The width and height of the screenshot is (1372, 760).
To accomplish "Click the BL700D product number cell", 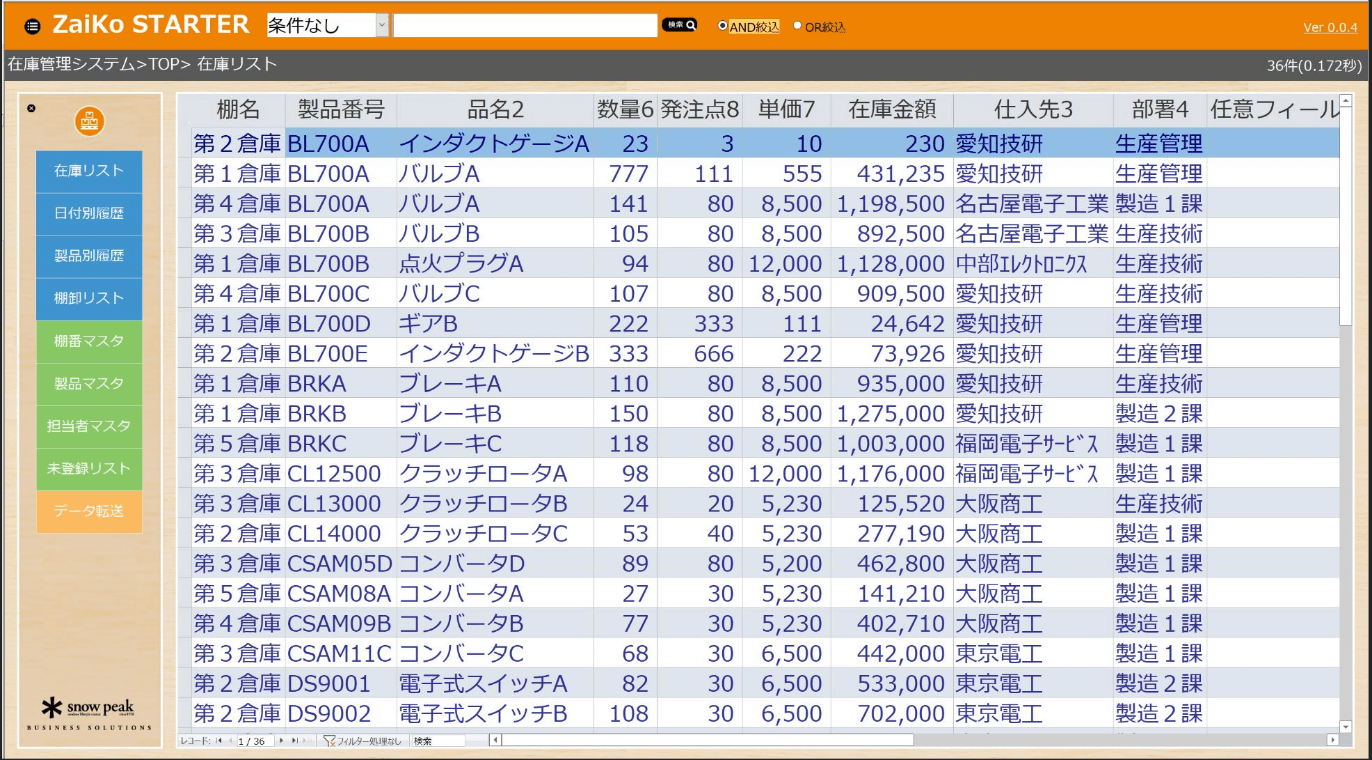I will coord(341,323).
